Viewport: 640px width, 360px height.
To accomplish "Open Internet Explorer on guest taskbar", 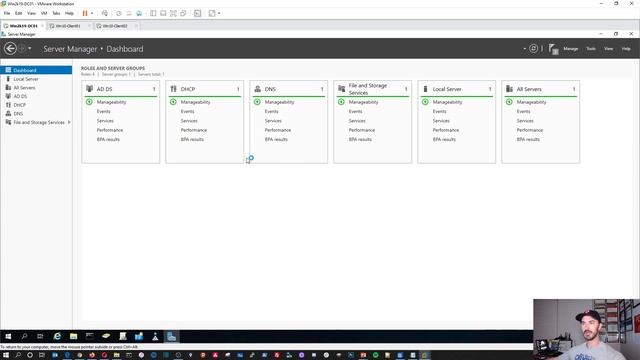I will [x=57, y=336].
